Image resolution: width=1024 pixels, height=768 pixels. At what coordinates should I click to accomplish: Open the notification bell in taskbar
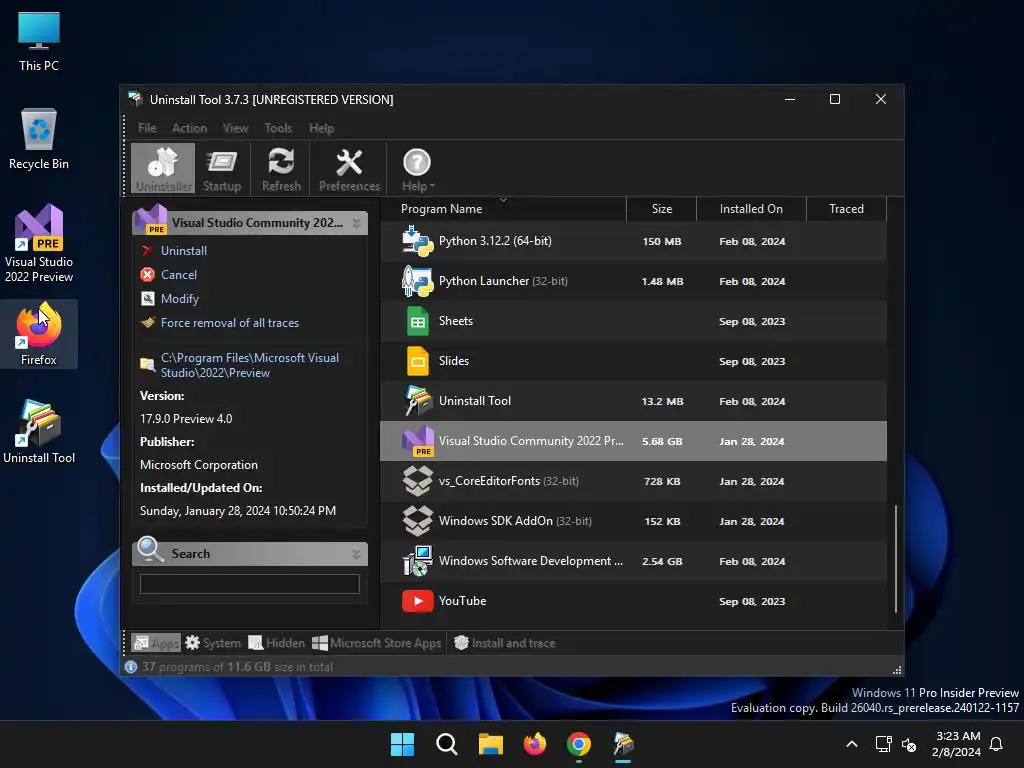(x=997, y=744)
